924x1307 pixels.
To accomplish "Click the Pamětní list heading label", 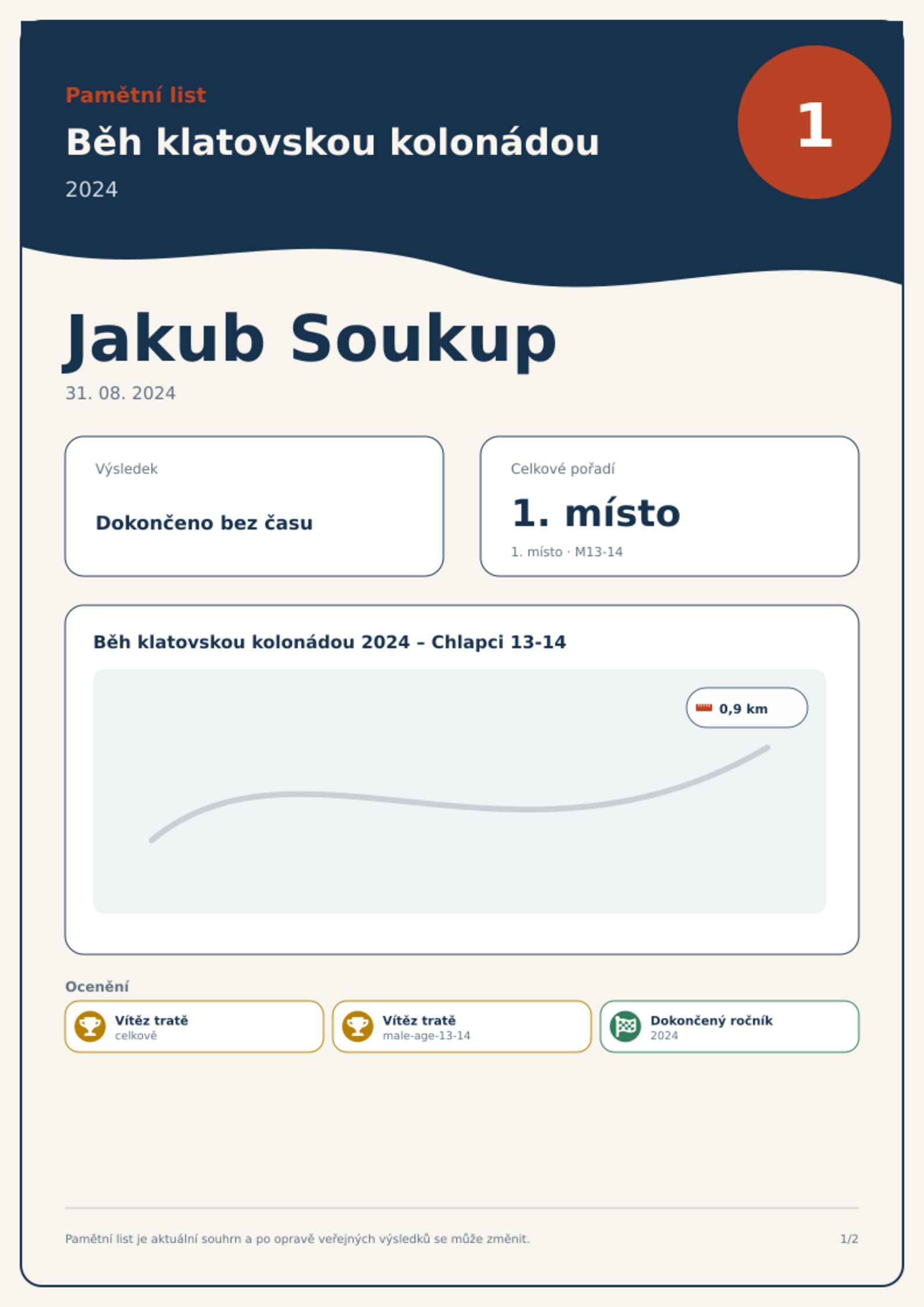I will click(136, 95).
